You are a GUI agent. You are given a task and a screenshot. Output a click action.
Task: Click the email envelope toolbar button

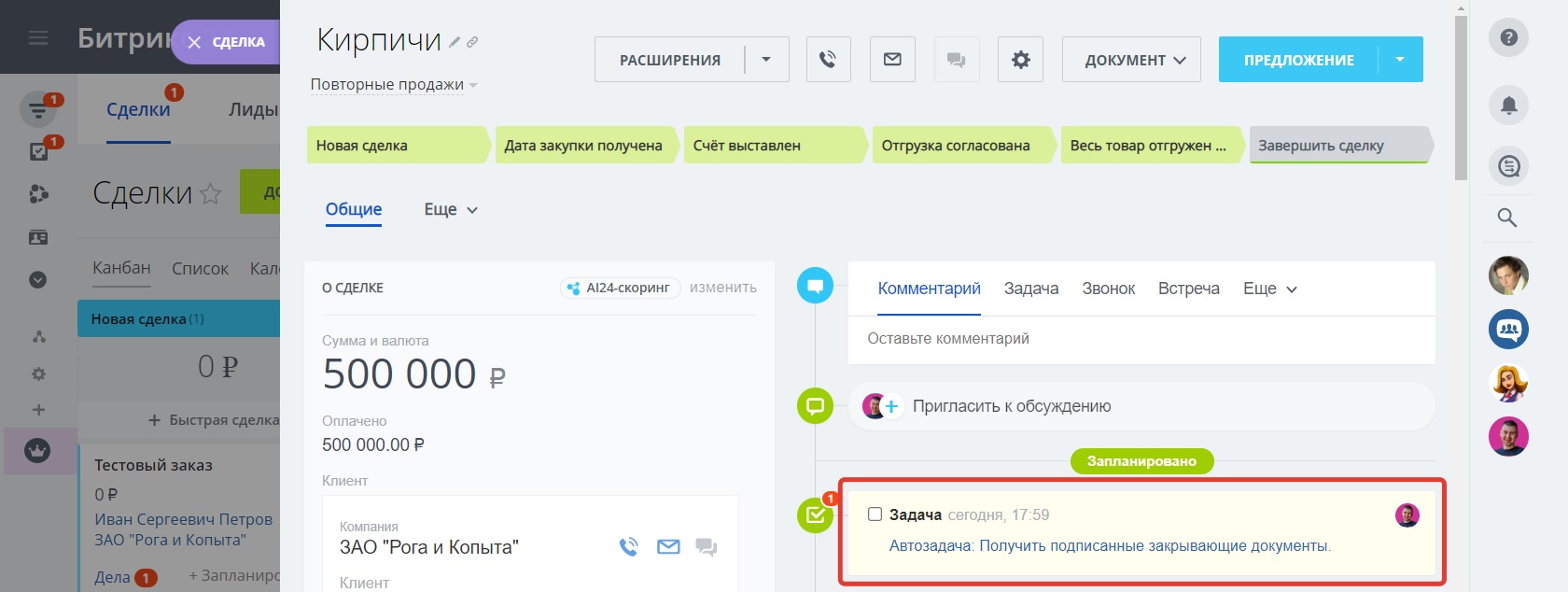point(892,60)
